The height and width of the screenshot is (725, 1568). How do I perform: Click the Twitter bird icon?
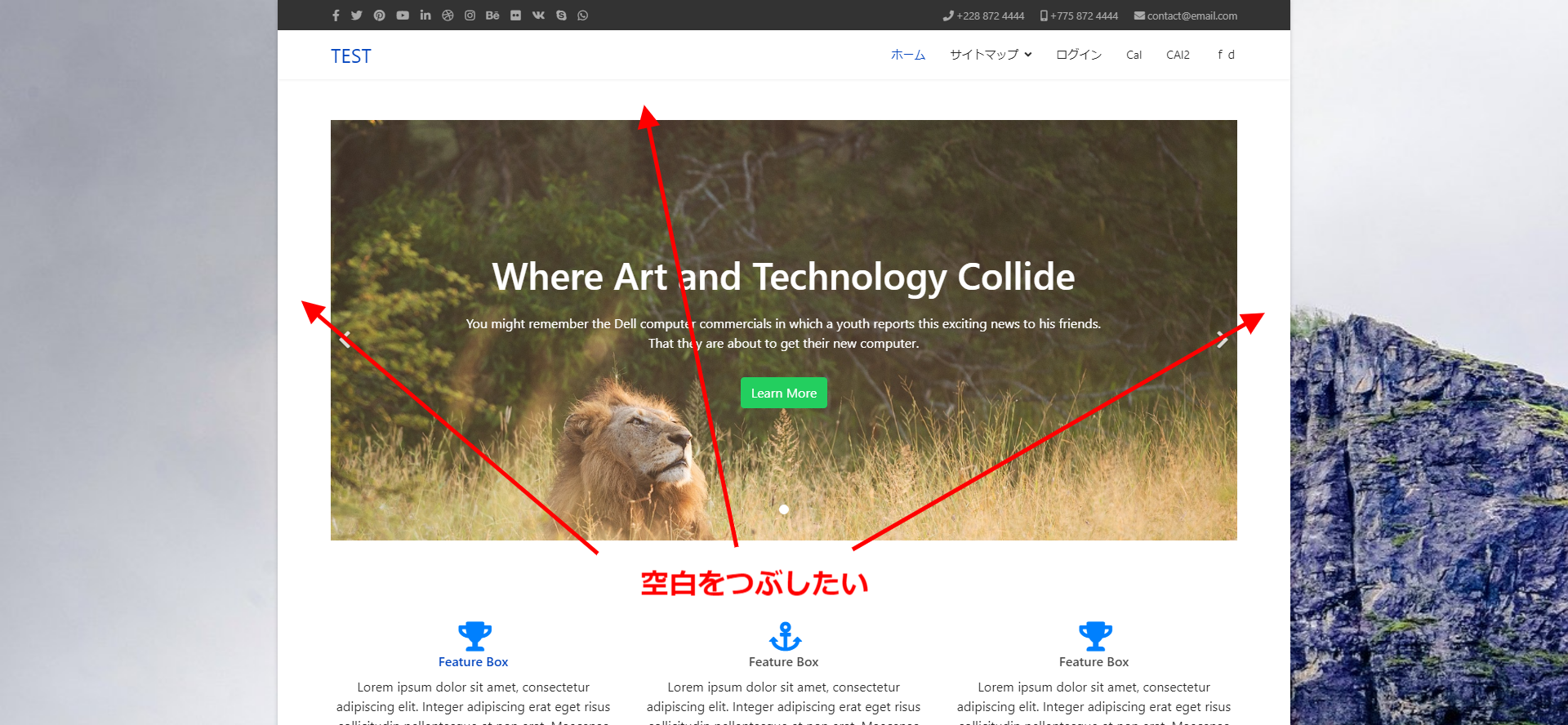click(357, 16)
